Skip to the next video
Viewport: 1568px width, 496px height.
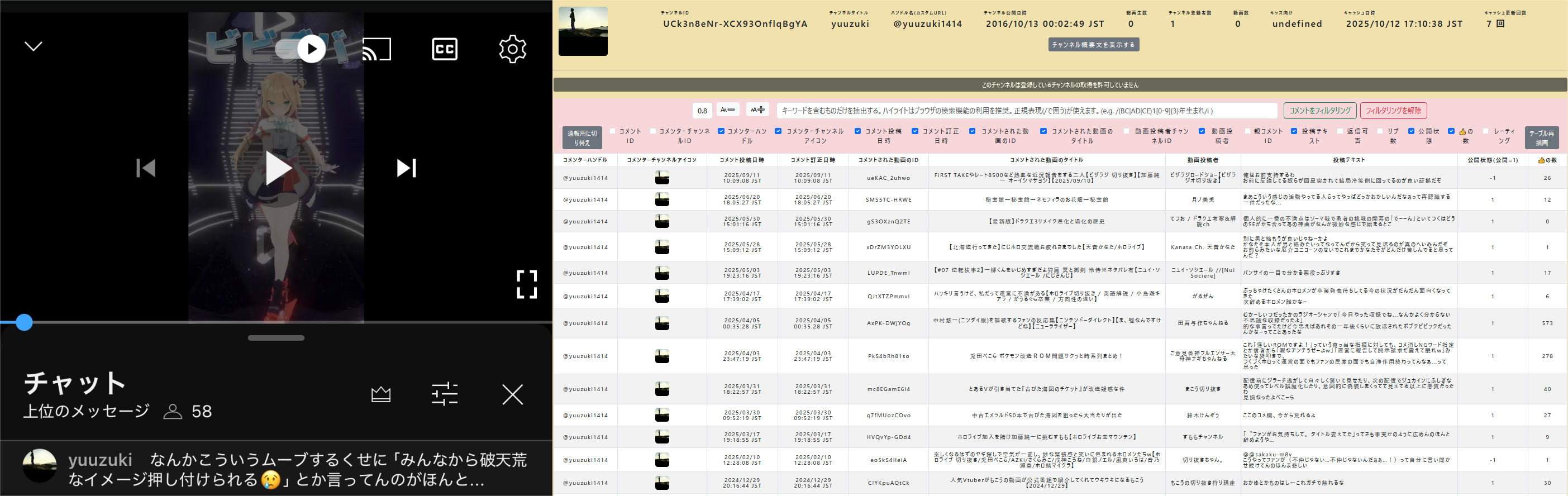pyautogui.click(x=406, y=168)
